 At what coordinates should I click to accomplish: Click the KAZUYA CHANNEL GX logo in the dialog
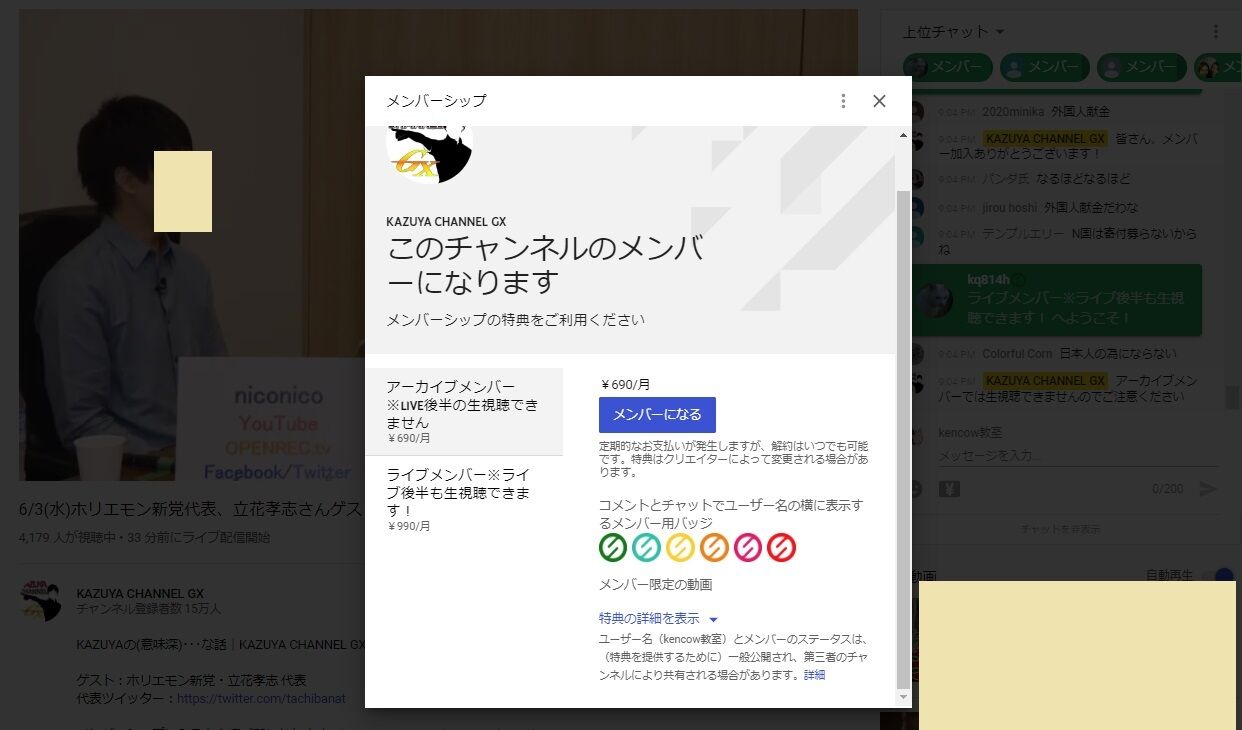coord(429,154)
